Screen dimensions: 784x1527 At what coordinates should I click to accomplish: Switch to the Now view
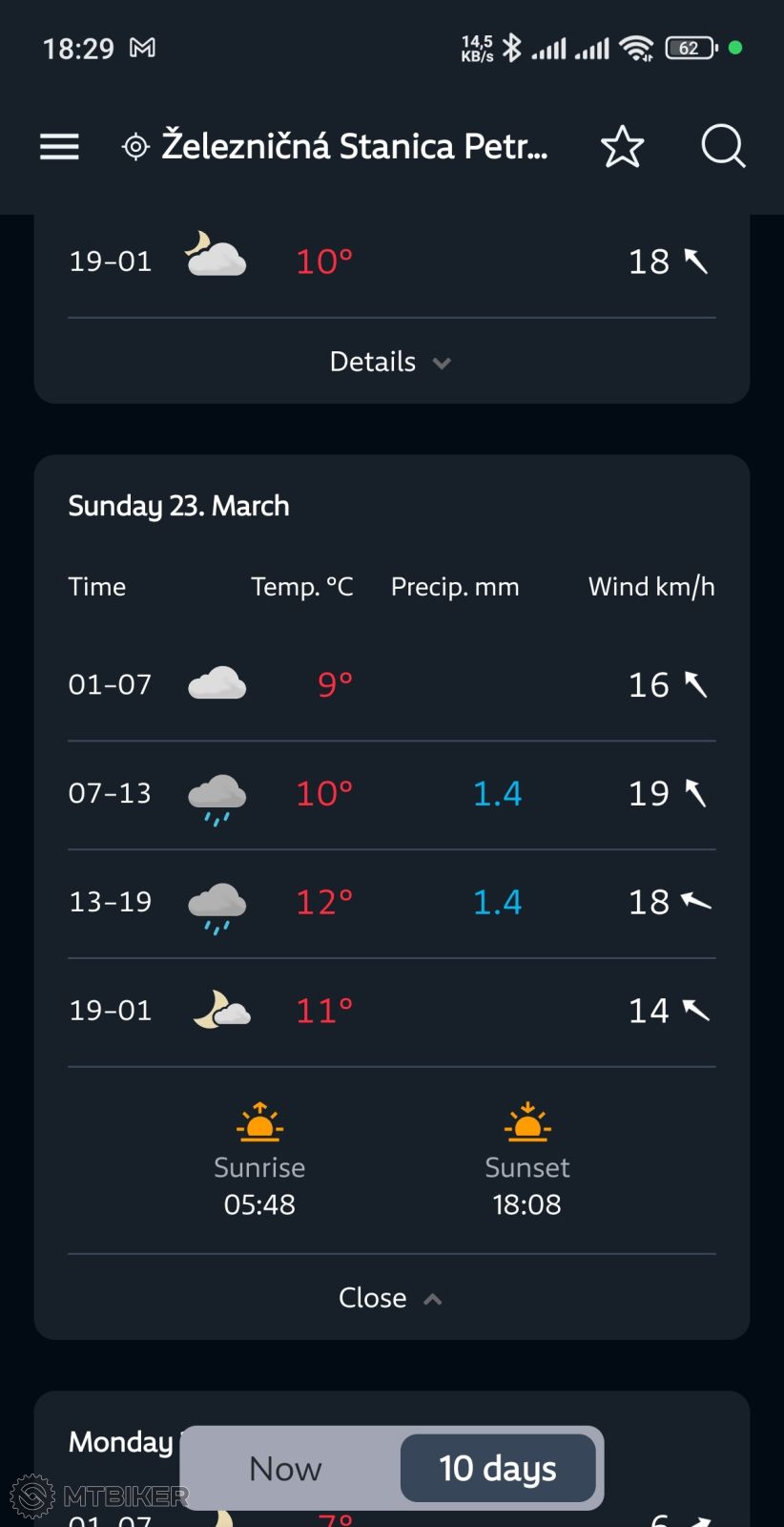tap(285, 1468)
